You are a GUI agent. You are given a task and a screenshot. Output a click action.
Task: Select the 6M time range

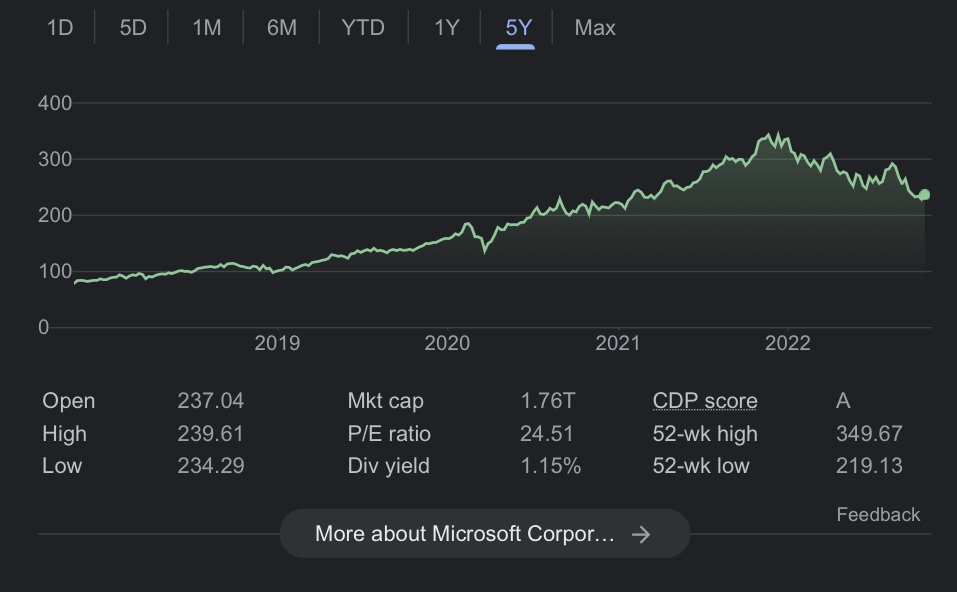coord(282,28)
